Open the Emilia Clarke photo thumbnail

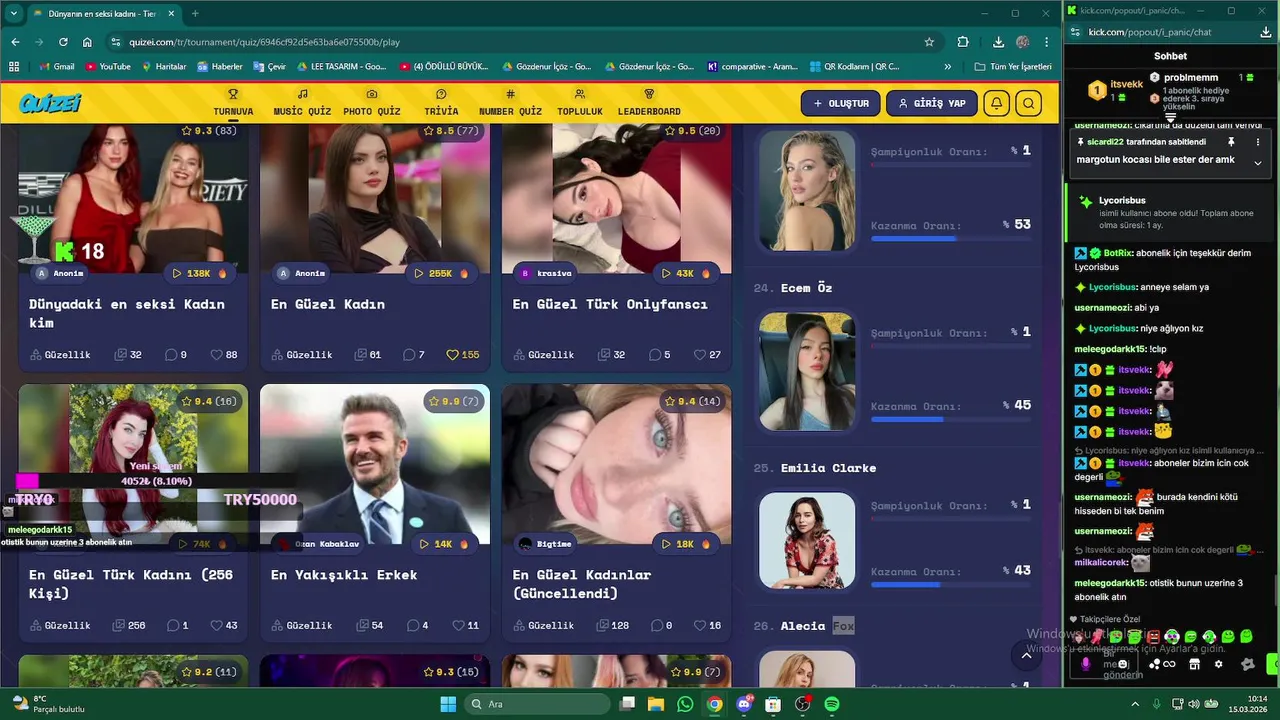pyautogui.click(x=807, y=540)
